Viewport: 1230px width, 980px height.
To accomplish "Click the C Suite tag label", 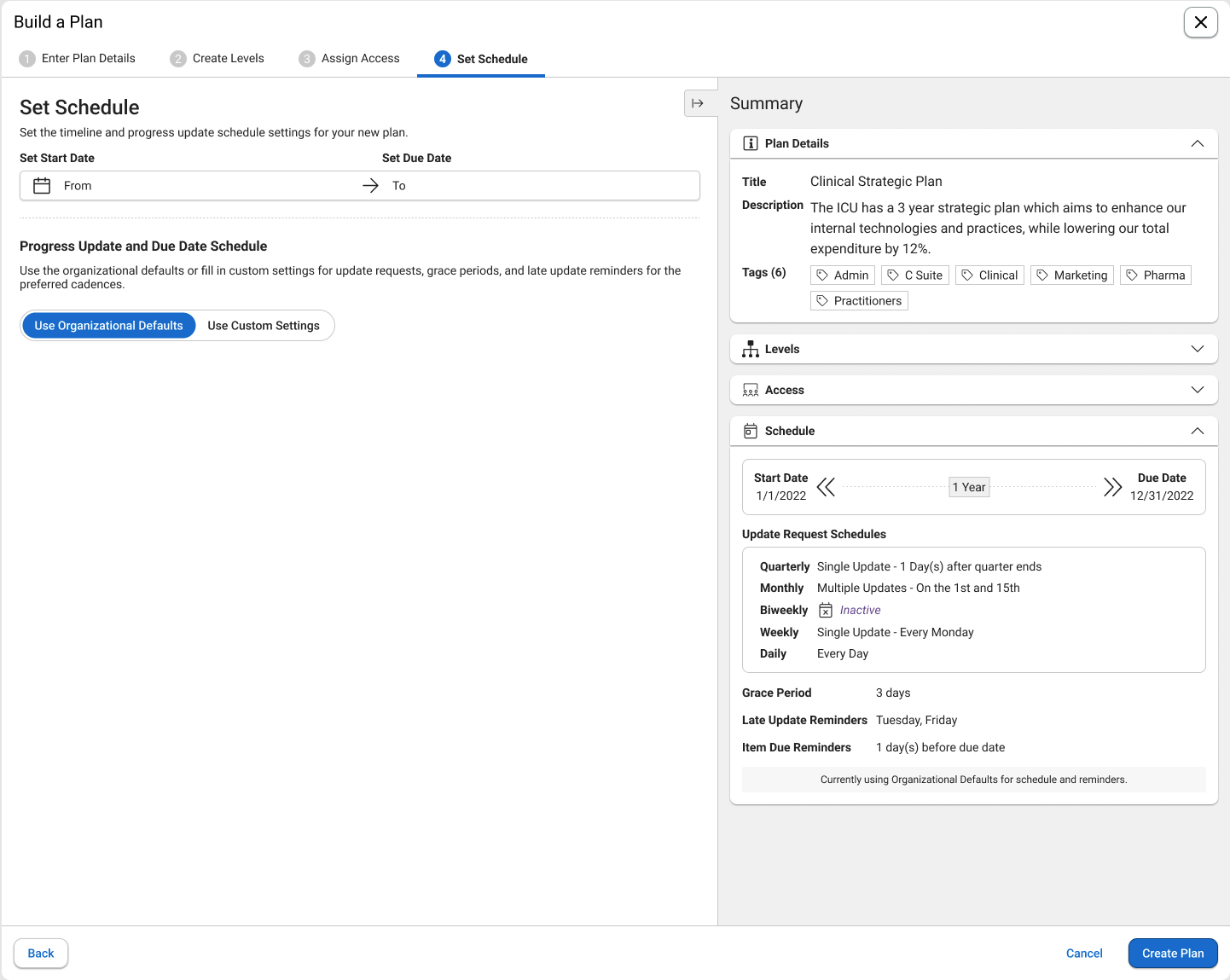I will click(x=924, y=275).
